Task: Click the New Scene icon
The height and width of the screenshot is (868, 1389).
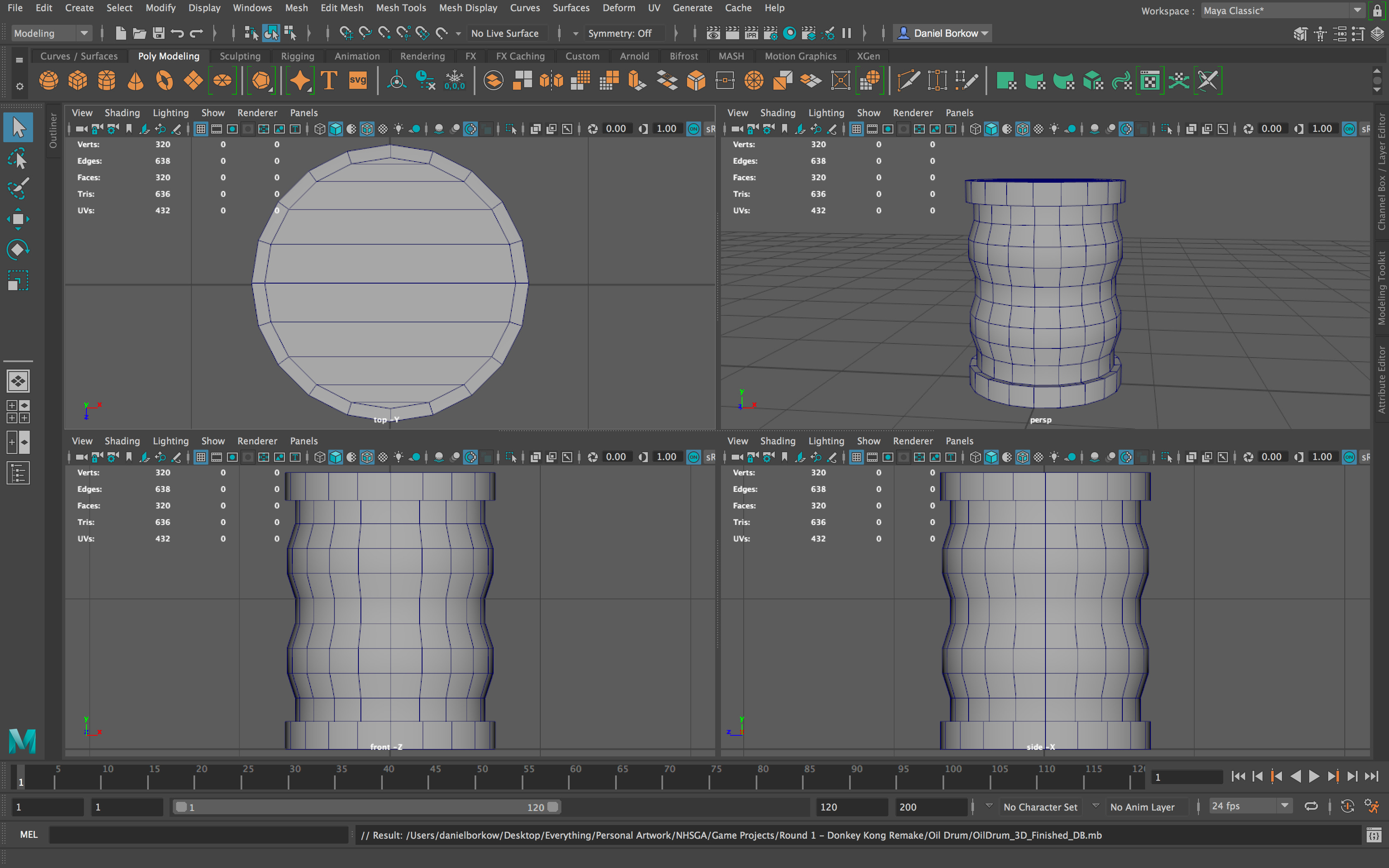Action: click(121, 33)
